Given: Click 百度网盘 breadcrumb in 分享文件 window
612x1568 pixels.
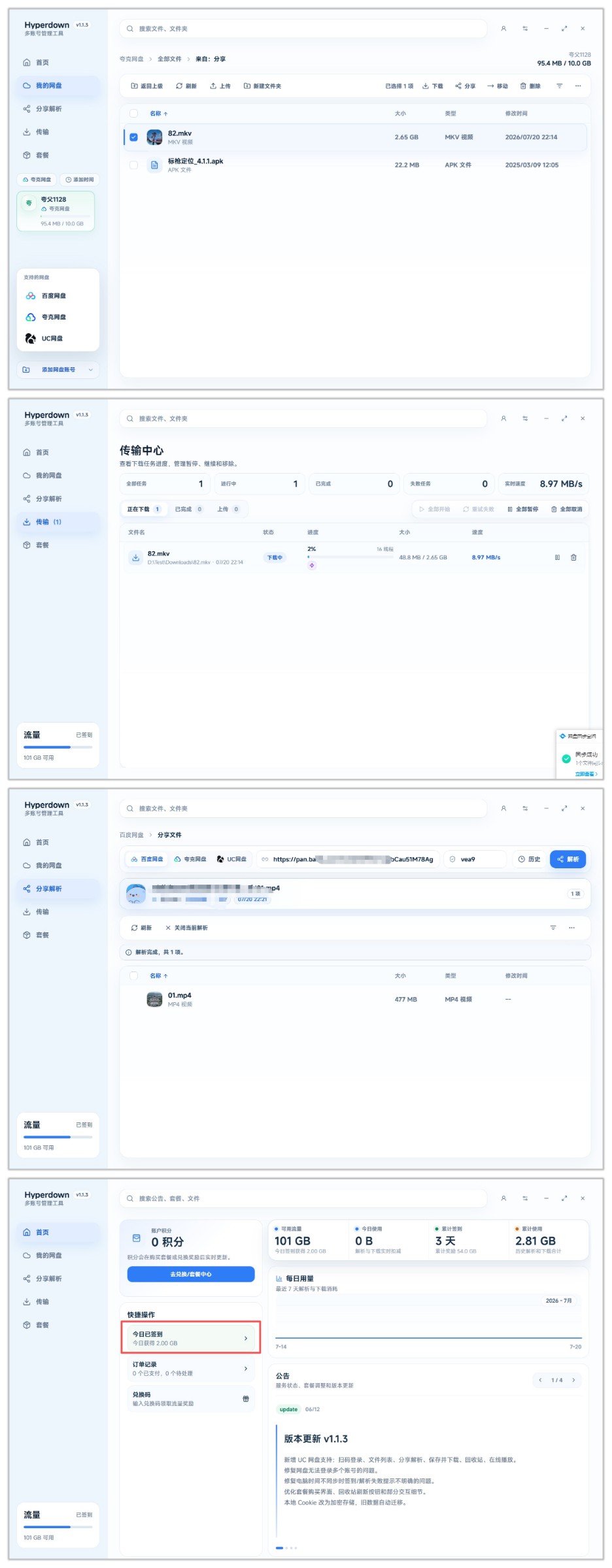Looking at the screenshot, I should [131, 835].
